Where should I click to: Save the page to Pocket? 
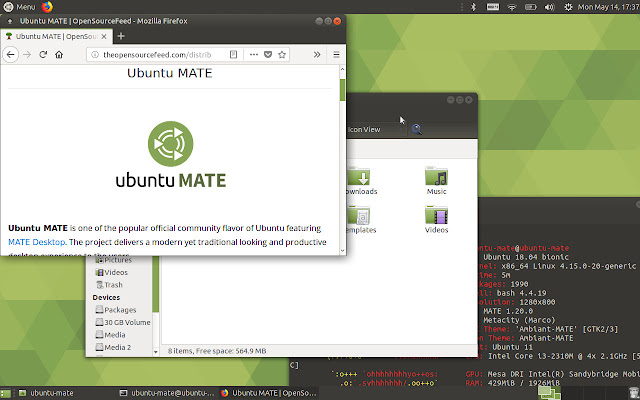click(x=268, y=54)
